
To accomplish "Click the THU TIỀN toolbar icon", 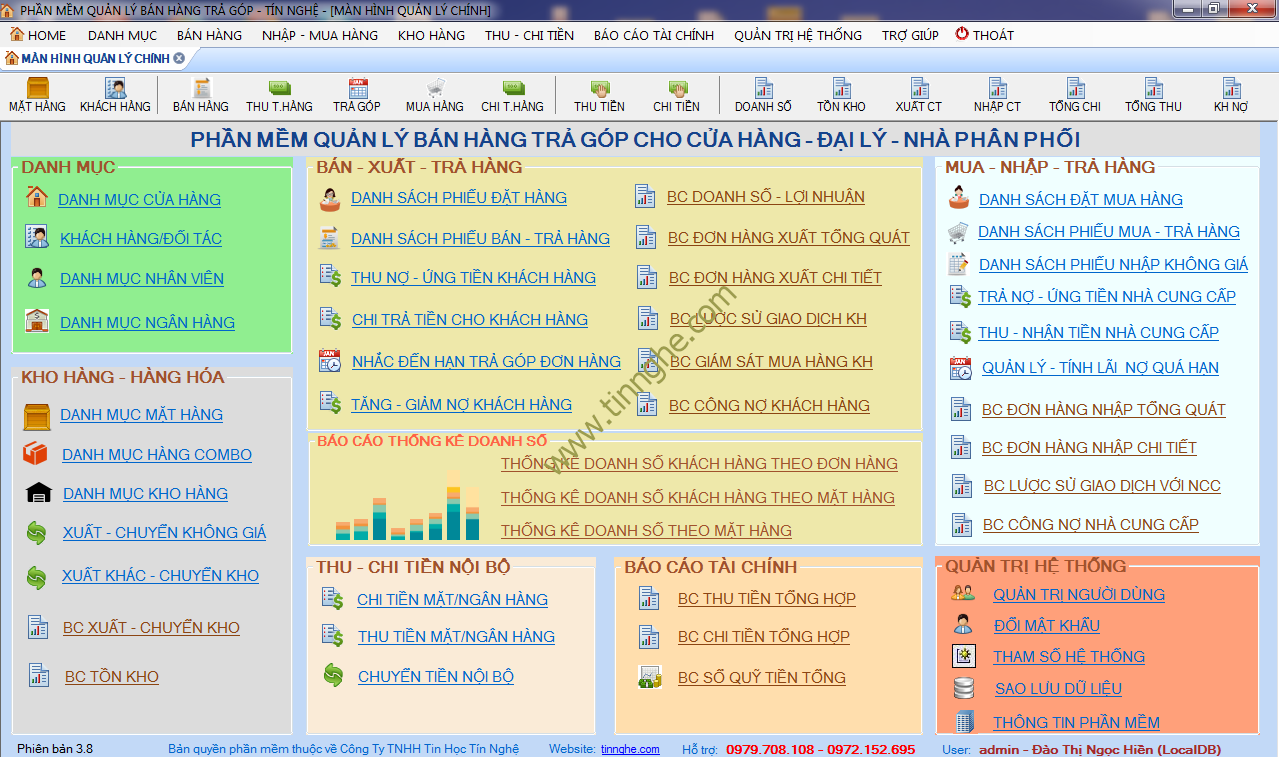I will pyautogui.click(x=599, y=89).
